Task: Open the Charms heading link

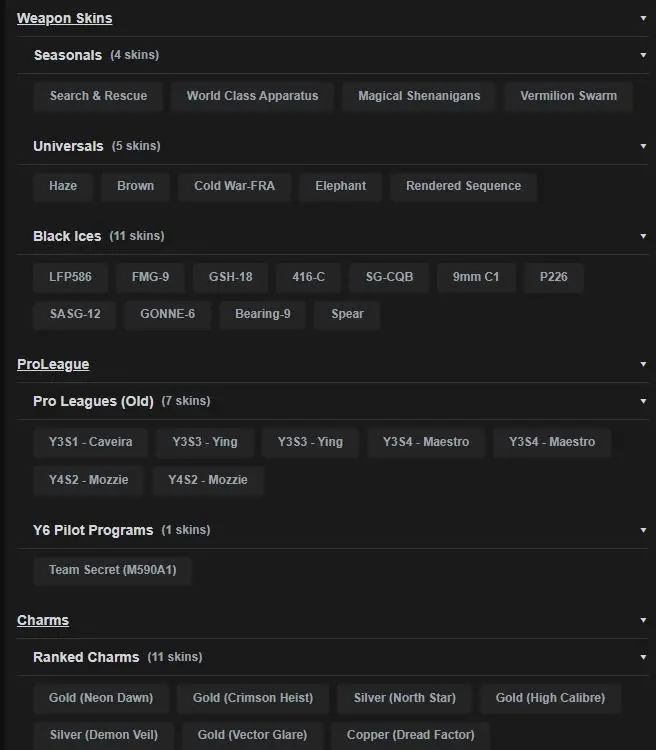Action: pos(43,620)
